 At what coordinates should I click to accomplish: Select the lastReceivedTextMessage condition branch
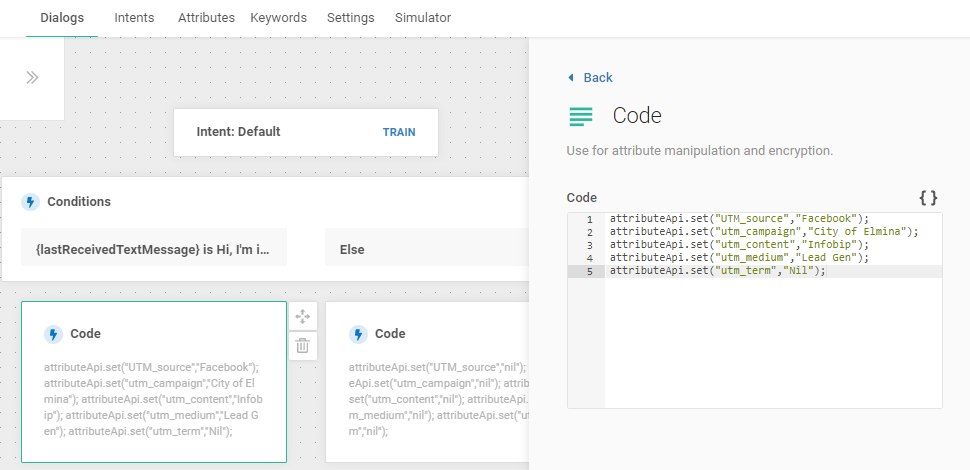point(154,247)
